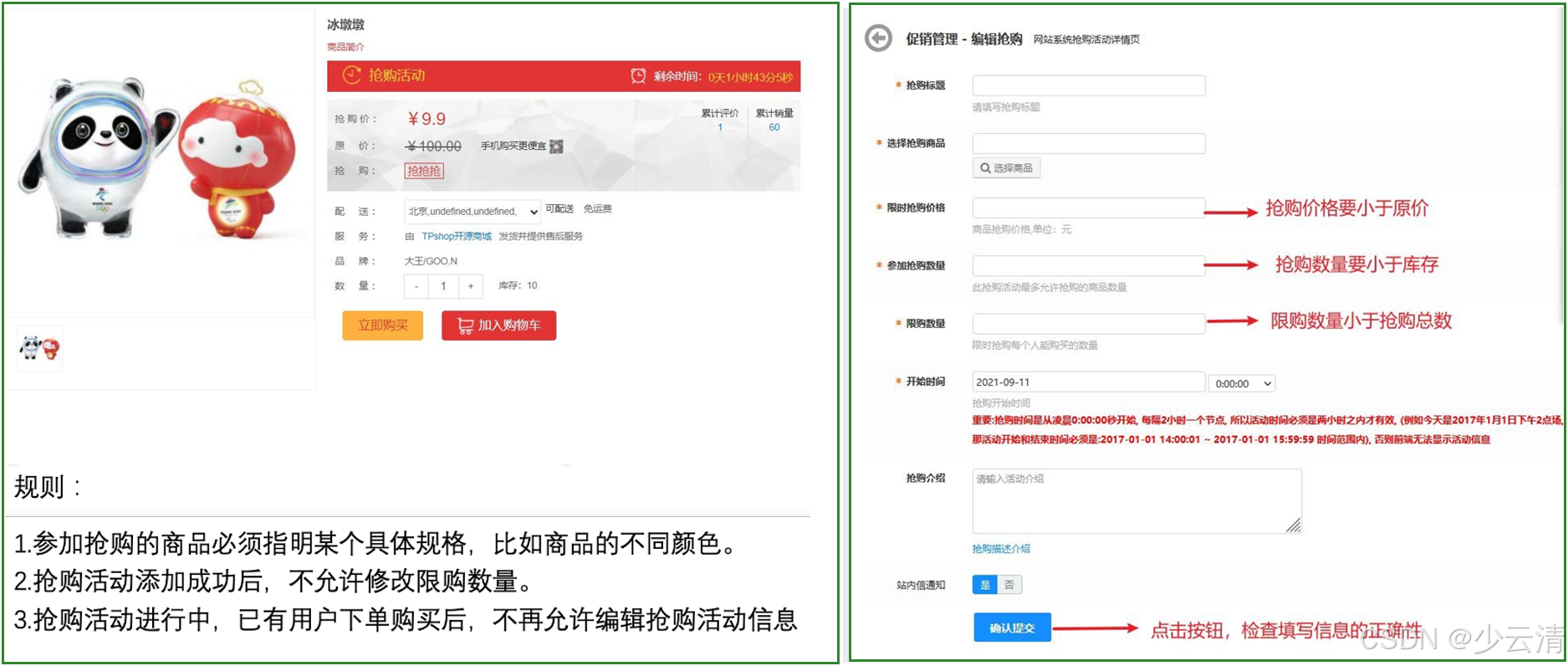The image size is (1568, 666).
Task: Open the TPshop开源商城 link
Action: 457,236
